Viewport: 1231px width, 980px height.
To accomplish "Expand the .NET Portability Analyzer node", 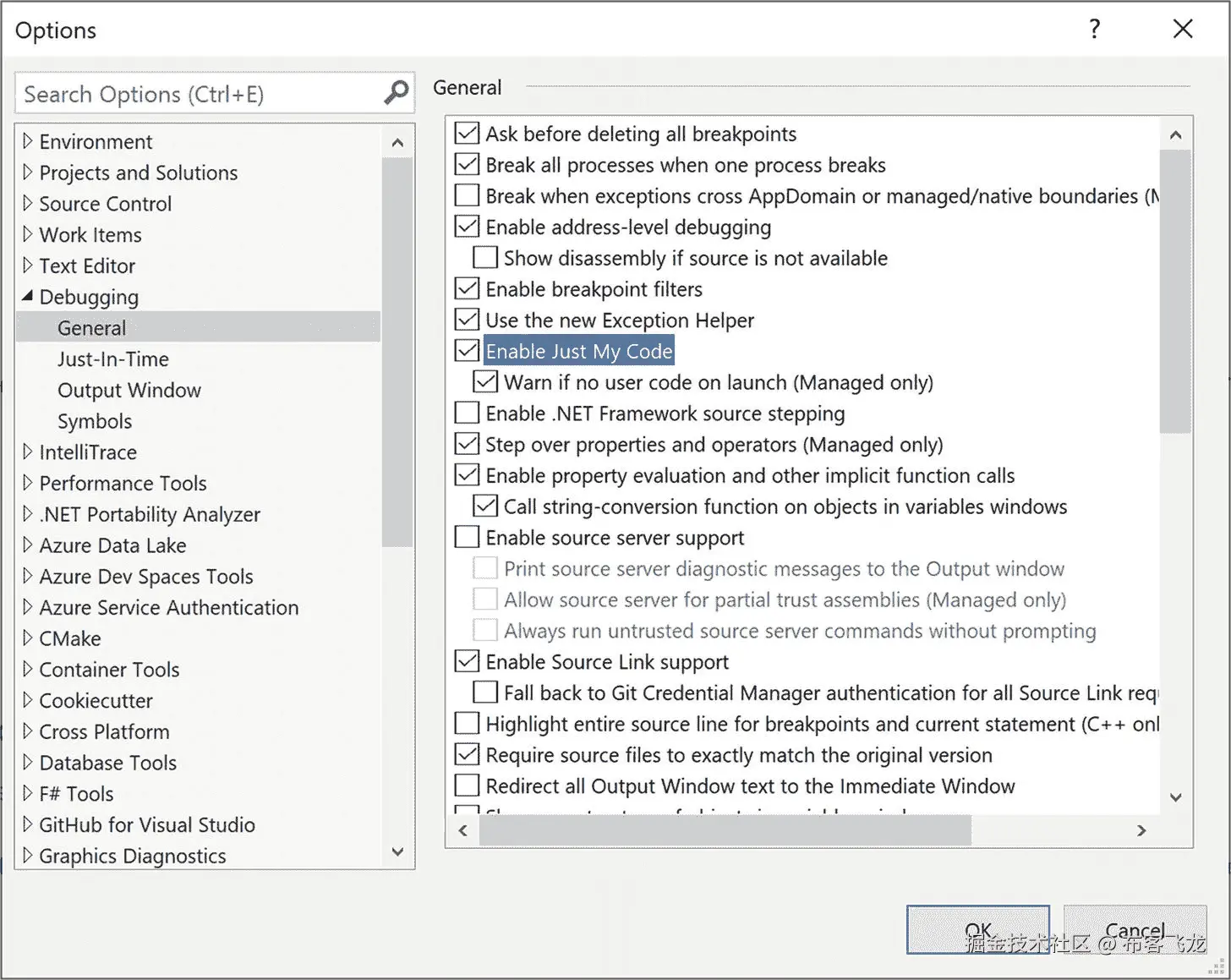I will click(x=27, y=514).
